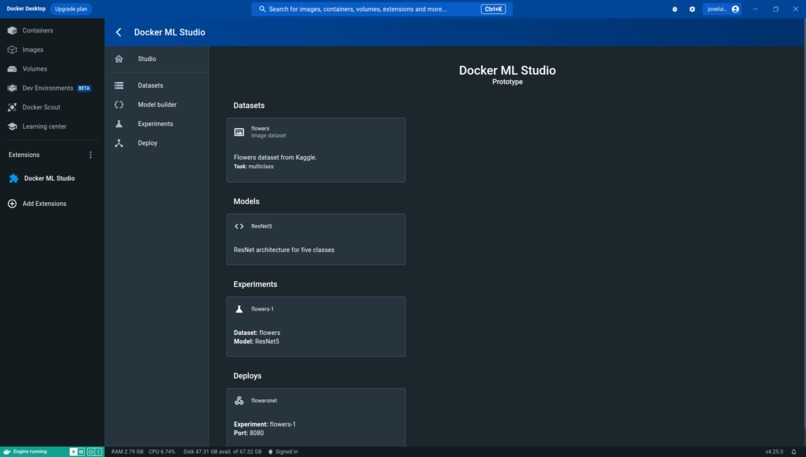Click the Signed in status indicator
Screen dimensions: 806x457
[283, 452]
